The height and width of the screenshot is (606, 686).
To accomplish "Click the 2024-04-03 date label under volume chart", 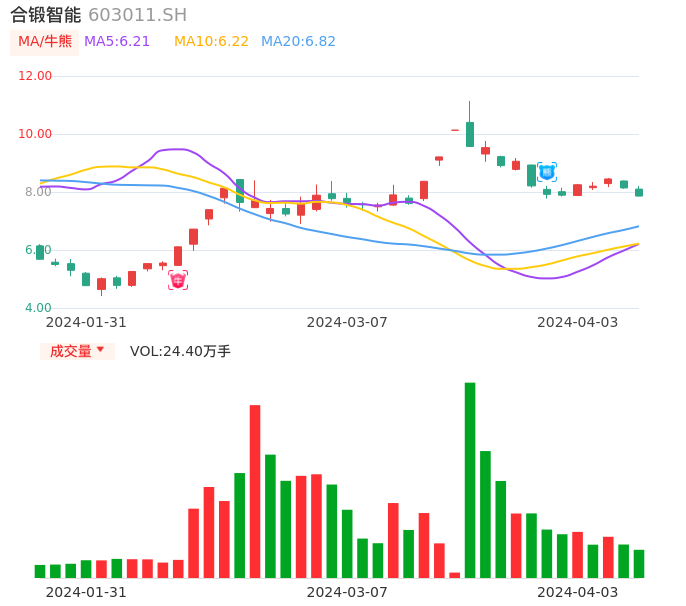I will click(577, 592).
